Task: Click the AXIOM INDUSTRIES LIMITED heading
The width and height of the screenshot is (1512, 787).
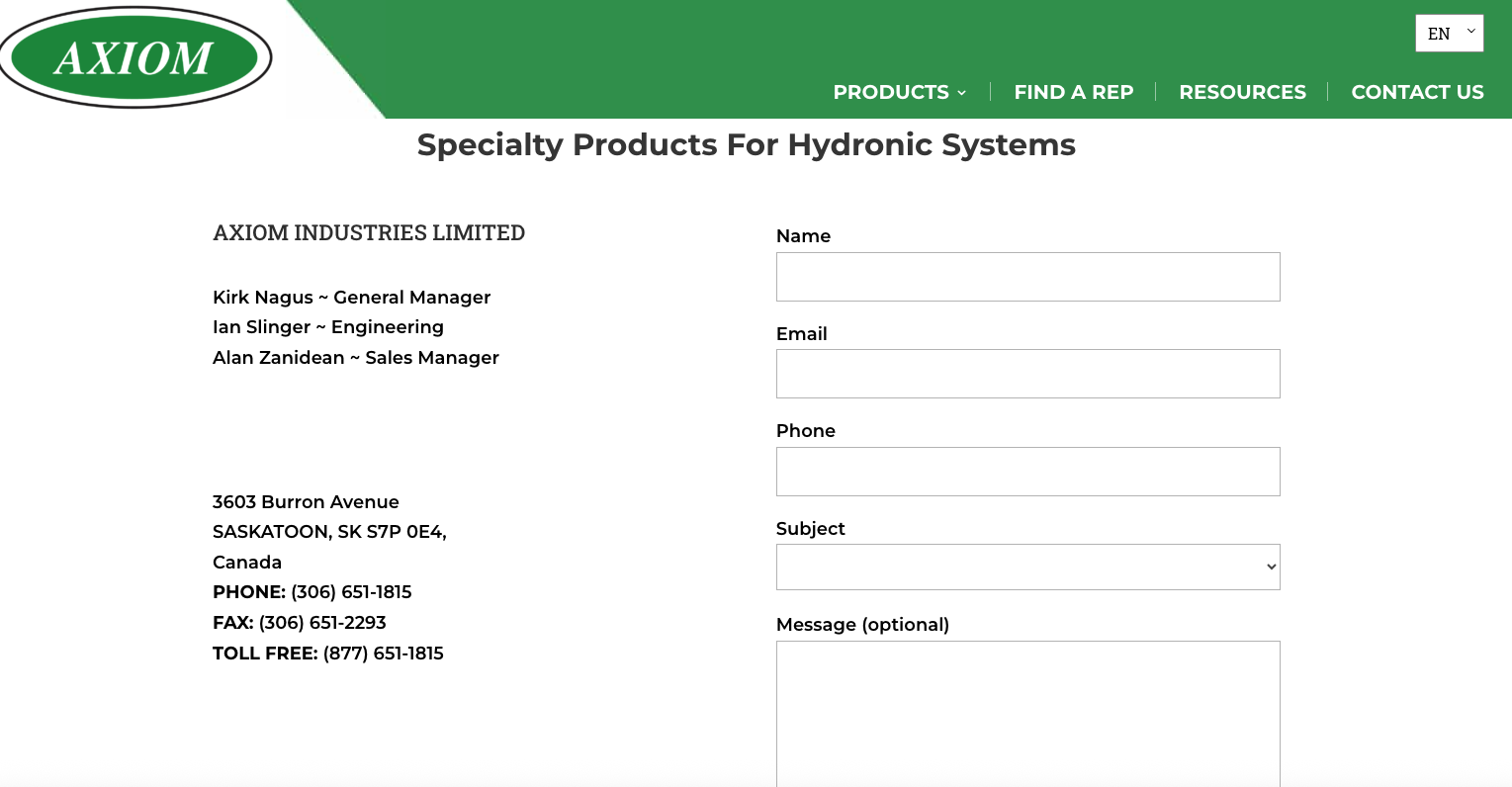Action: click(x=369, y=233)
